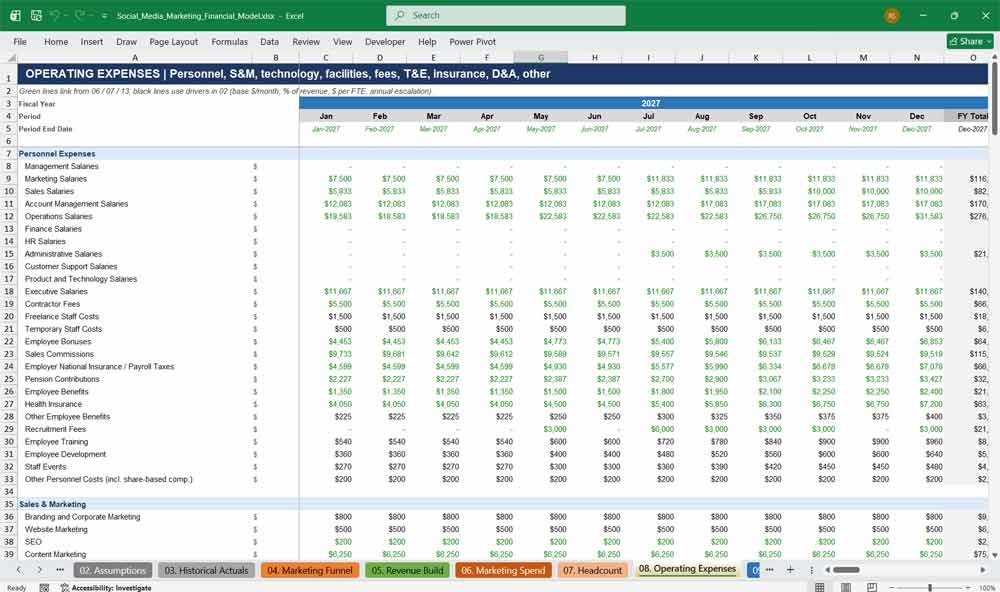The width and height of the screenshot is (1000, 592).
Task: Open the Insert ribbon tab
Action: click(92, 41)
